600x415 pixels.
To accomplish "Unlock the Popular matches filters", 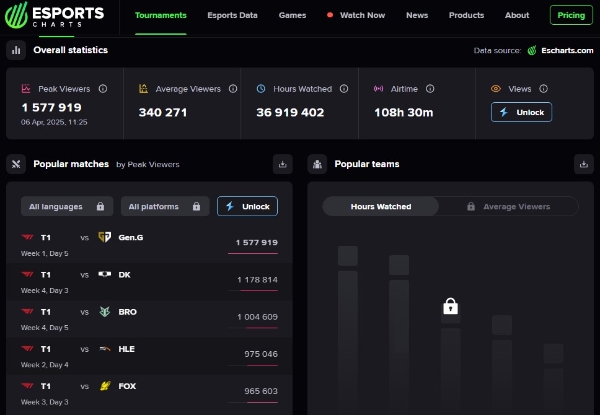I will (x=248, y=206).
